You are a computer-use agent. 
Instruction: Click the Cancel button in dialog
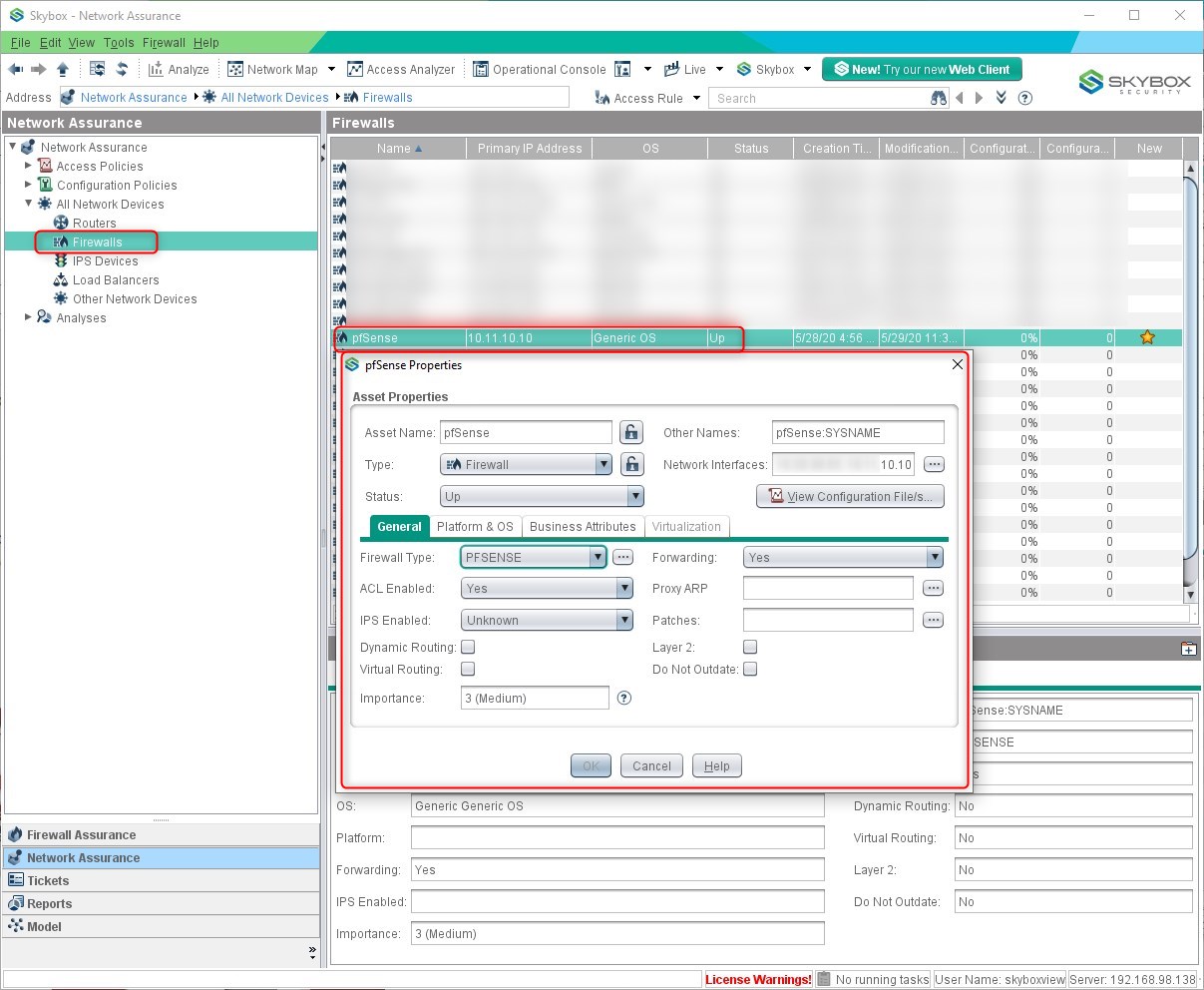651,765
